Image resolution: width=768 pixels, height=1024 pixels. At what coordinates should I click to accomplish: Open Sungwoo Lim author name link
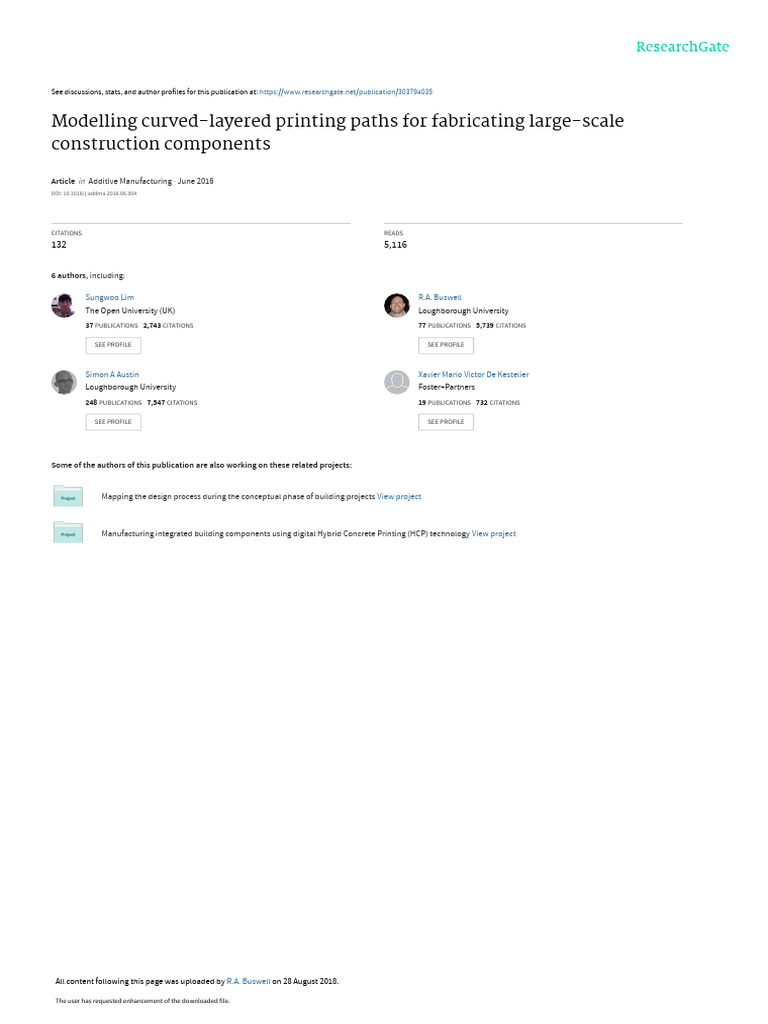(109, 297)
